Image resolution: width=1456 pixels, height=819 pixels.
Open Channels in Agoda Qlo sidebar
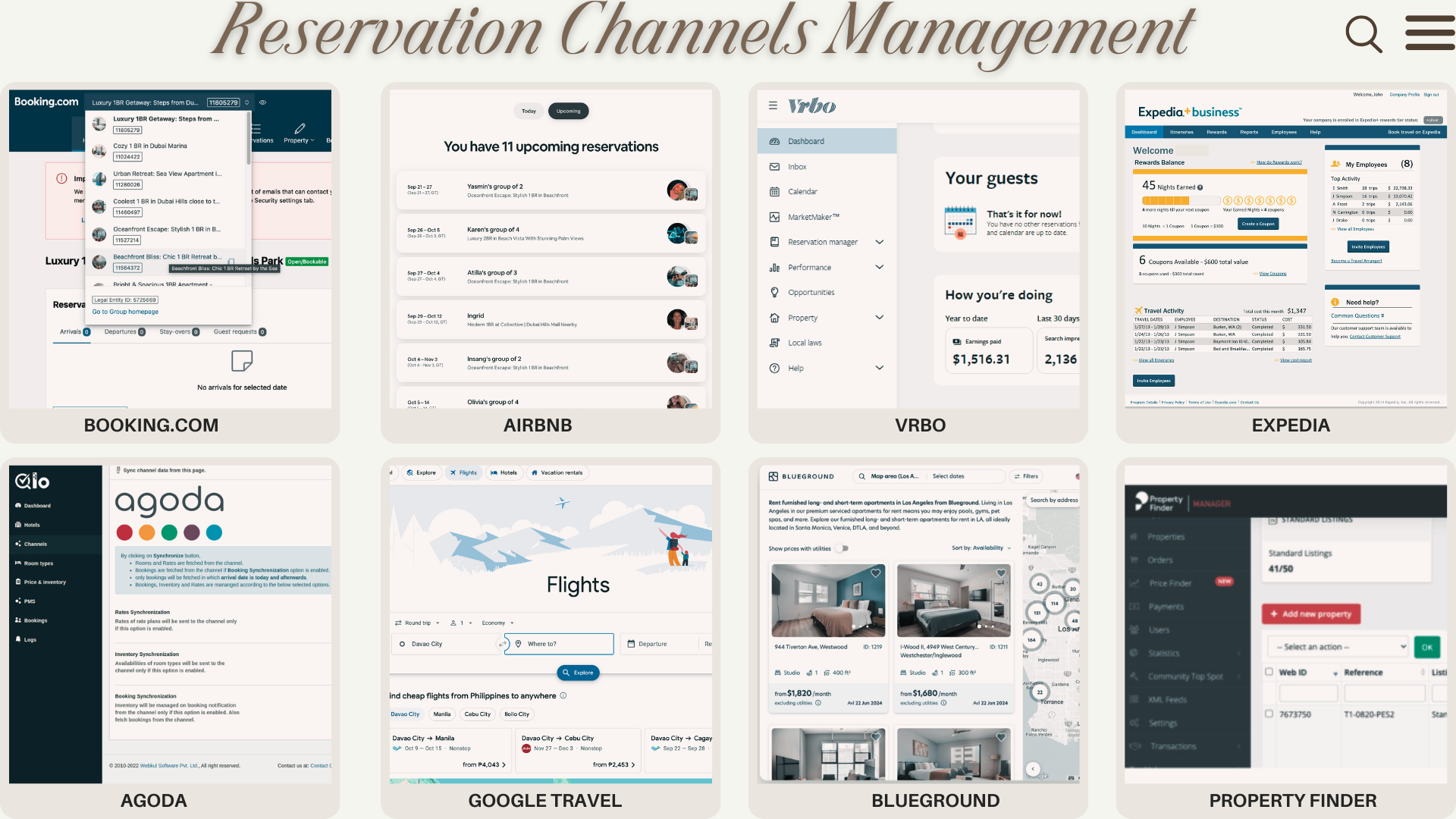click(x=35, y=544)
